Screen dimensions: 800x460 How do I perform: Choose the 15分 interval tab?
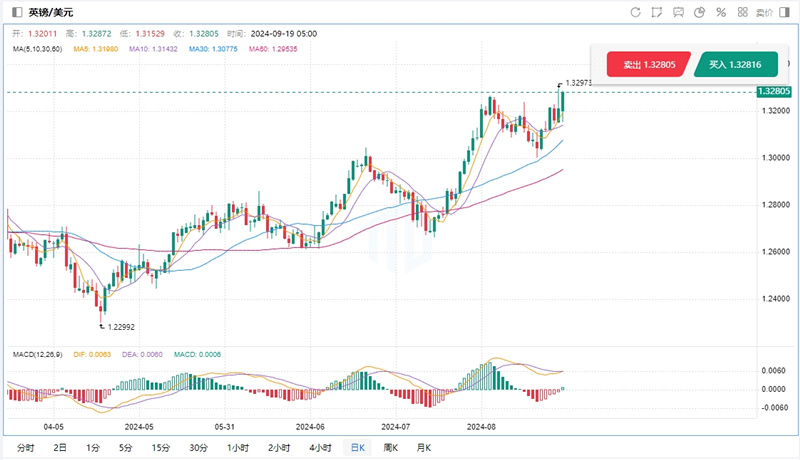[160, 448]
